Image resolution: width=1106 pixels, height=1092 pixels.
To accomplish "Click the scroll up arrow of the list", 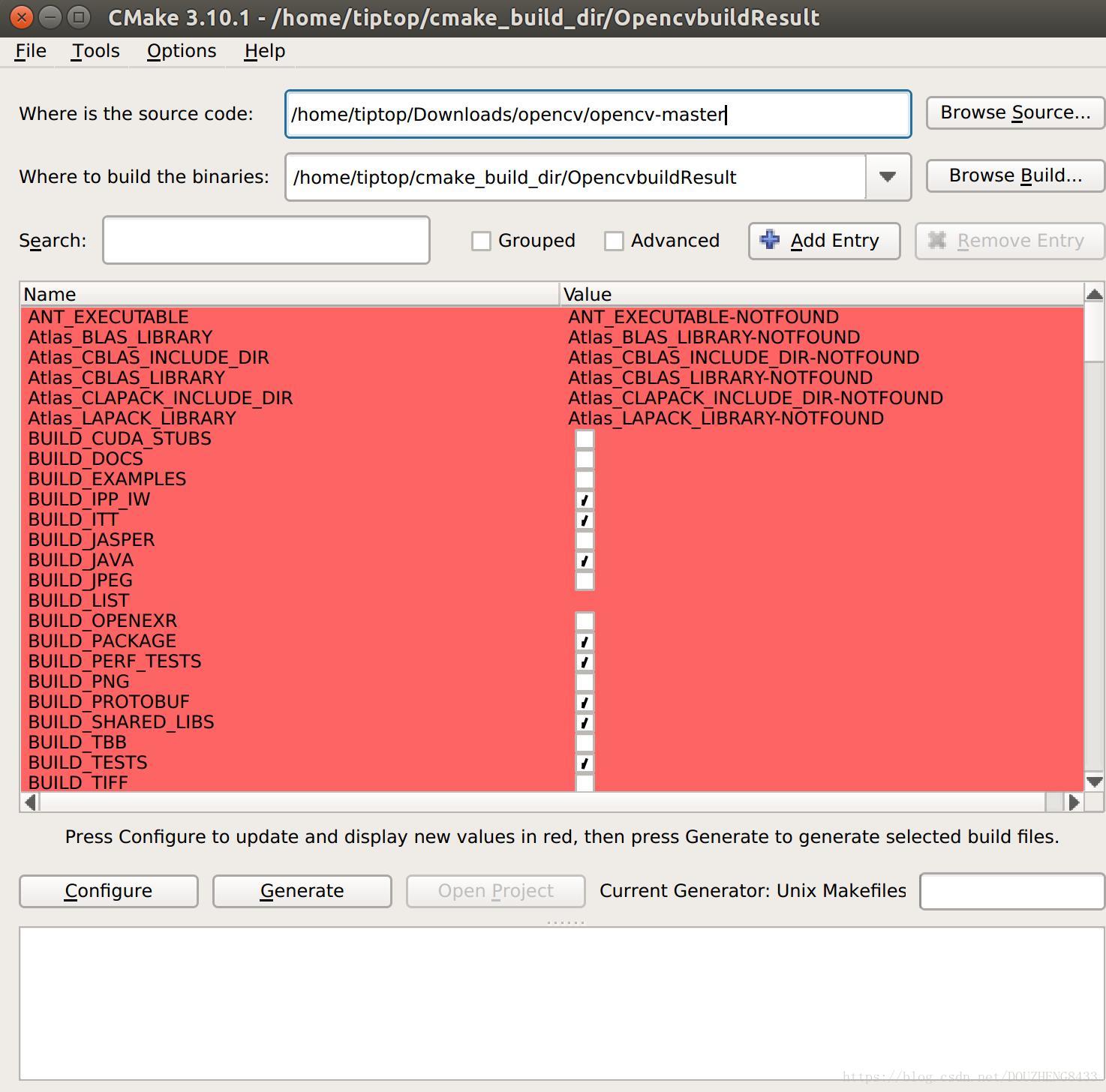I will pyautogui.click(x=1094, y=294).
